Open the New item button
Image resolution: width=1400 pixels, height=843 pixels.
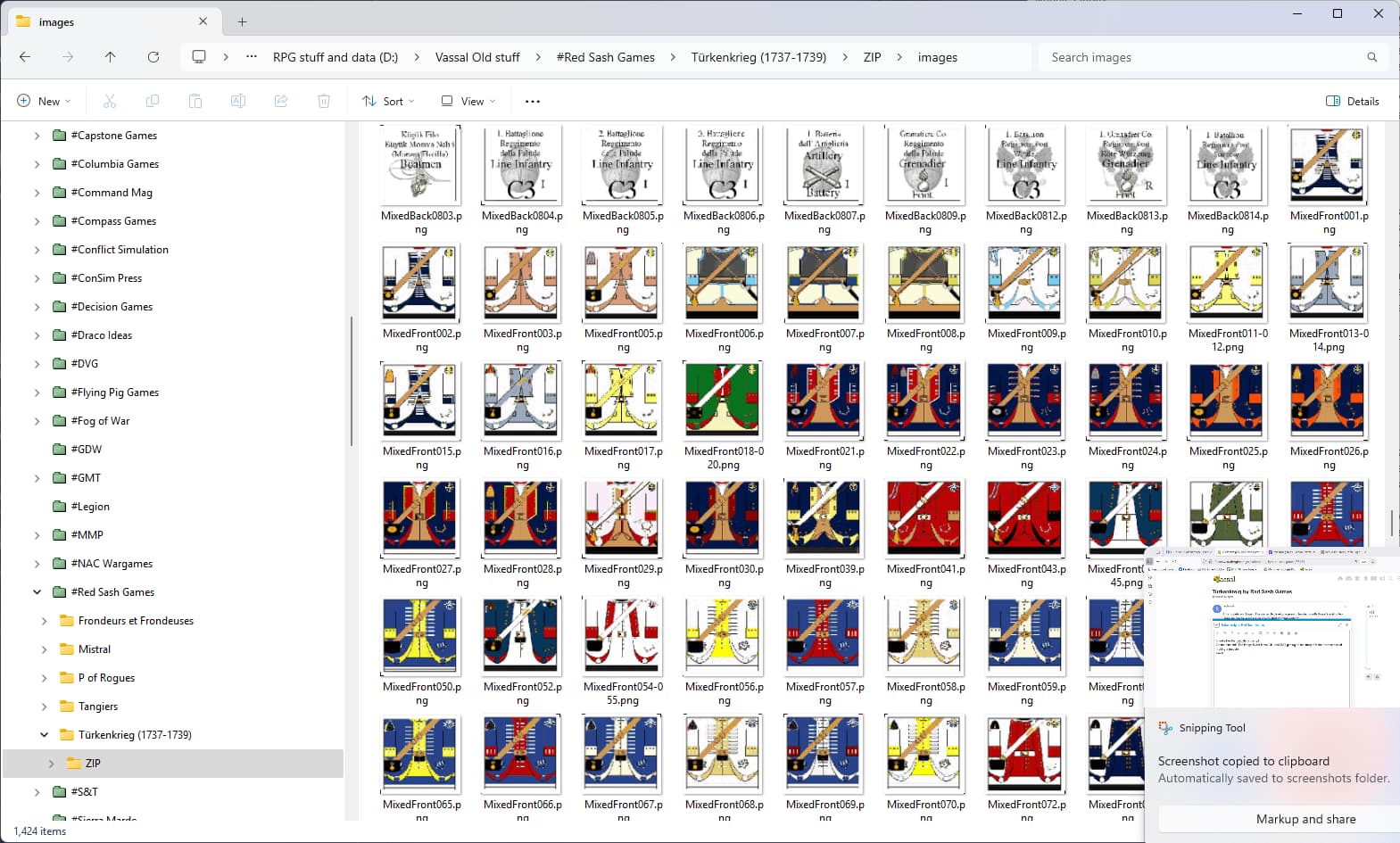[x=44, y=101]
